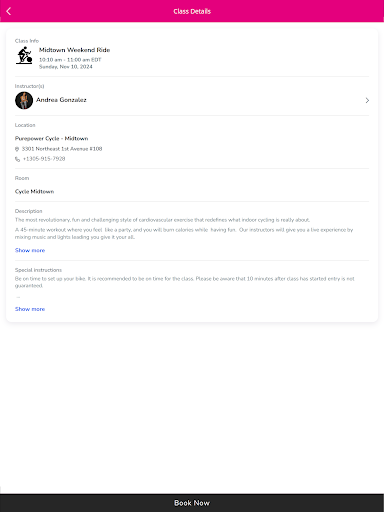The height and width of the screenshot is (512, 384).
Task: Select the Purepower Cycle - Midtown location name
Action: 51,138
